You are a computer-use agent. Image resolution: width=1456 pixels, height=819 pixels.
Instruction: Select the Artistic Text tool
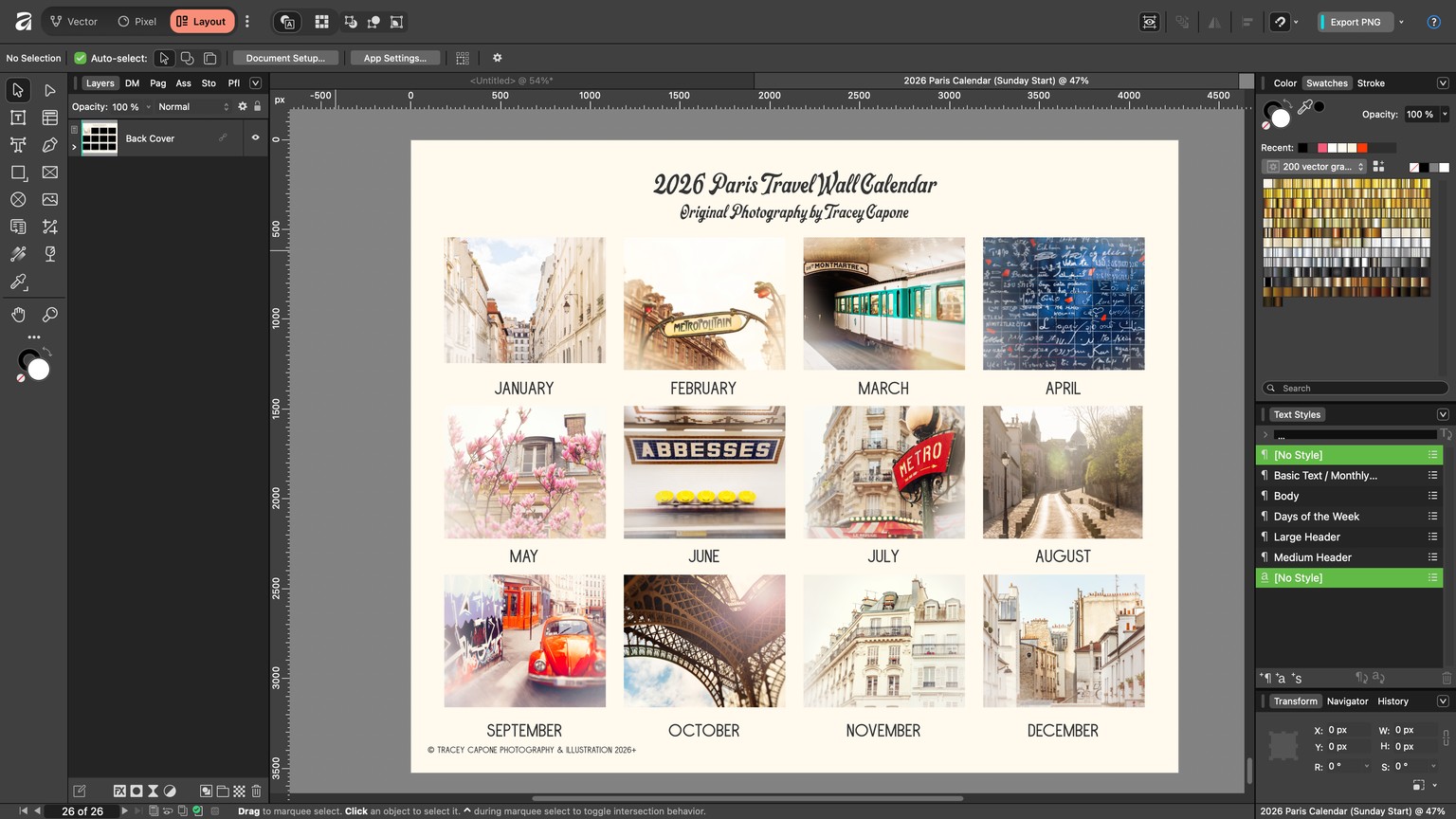(x=18, y=145)
